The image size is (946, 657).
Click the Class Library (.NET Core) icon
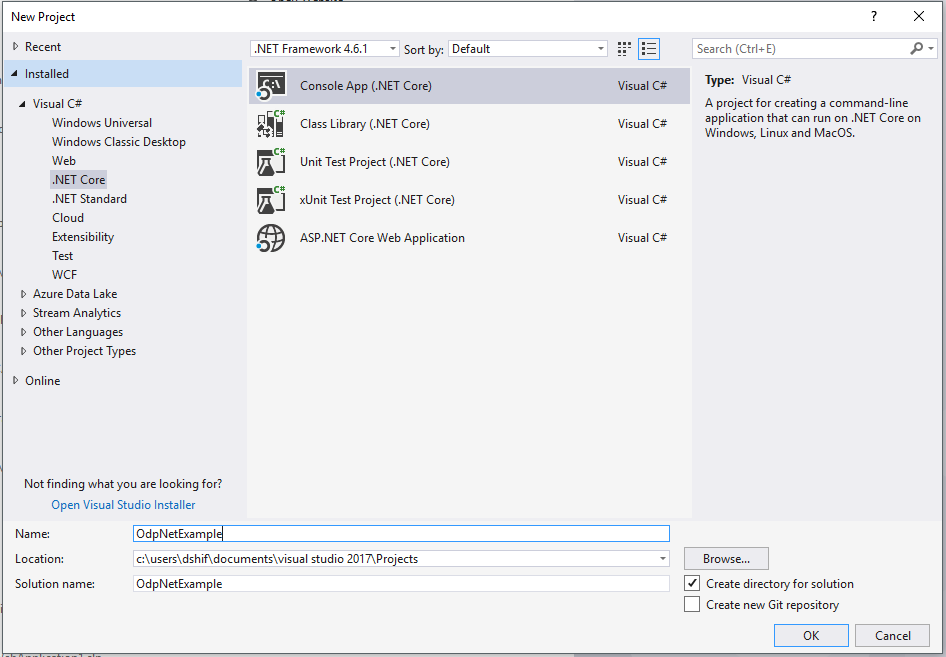point(271,124)
